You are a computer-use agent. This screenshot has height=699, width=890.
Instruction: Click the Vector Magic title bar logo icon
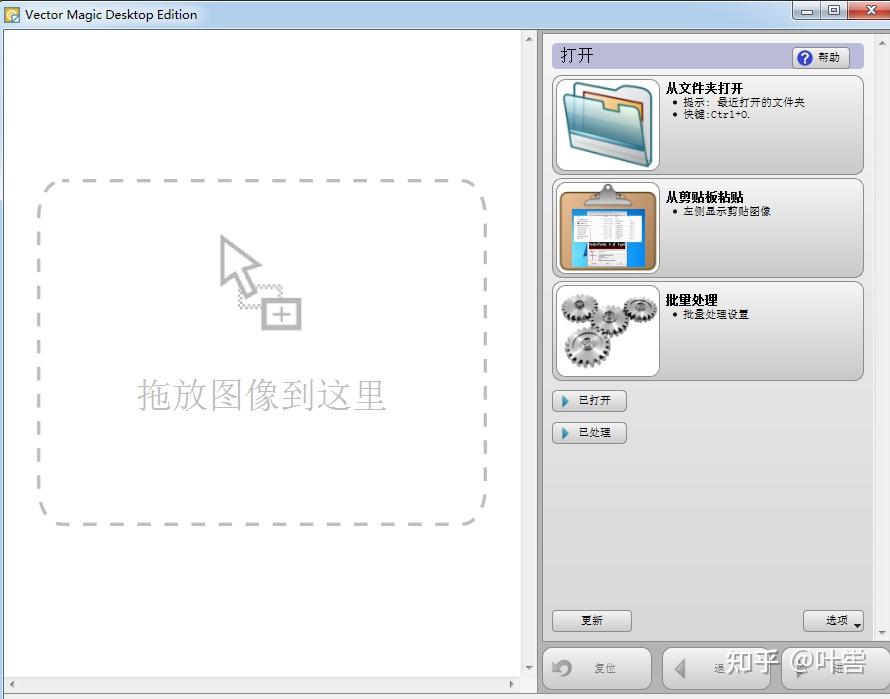coord(12,11)
